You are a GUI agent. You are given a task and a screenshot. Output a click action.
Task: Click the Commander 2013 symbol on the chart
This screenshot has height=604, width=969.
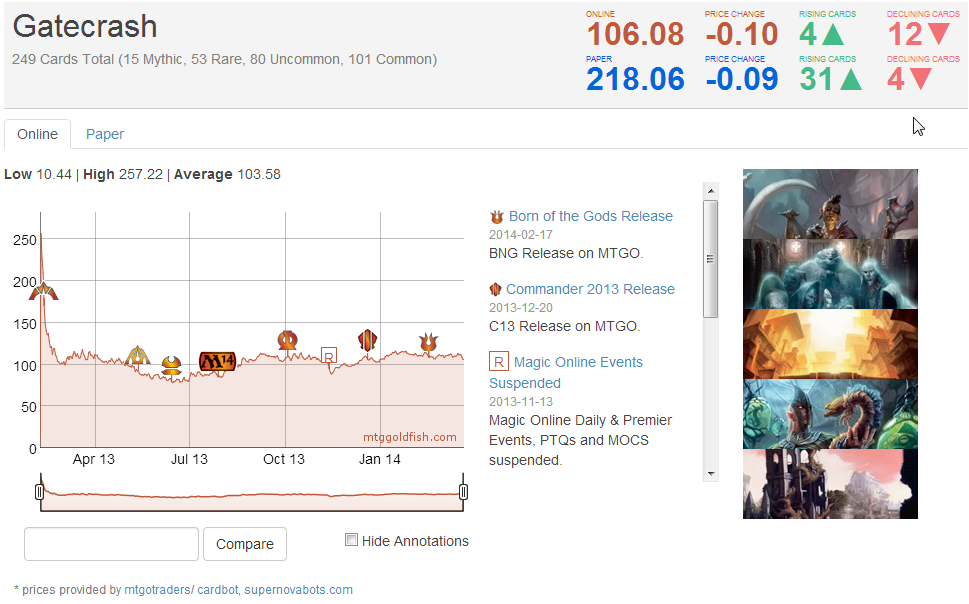pos(367,340)
